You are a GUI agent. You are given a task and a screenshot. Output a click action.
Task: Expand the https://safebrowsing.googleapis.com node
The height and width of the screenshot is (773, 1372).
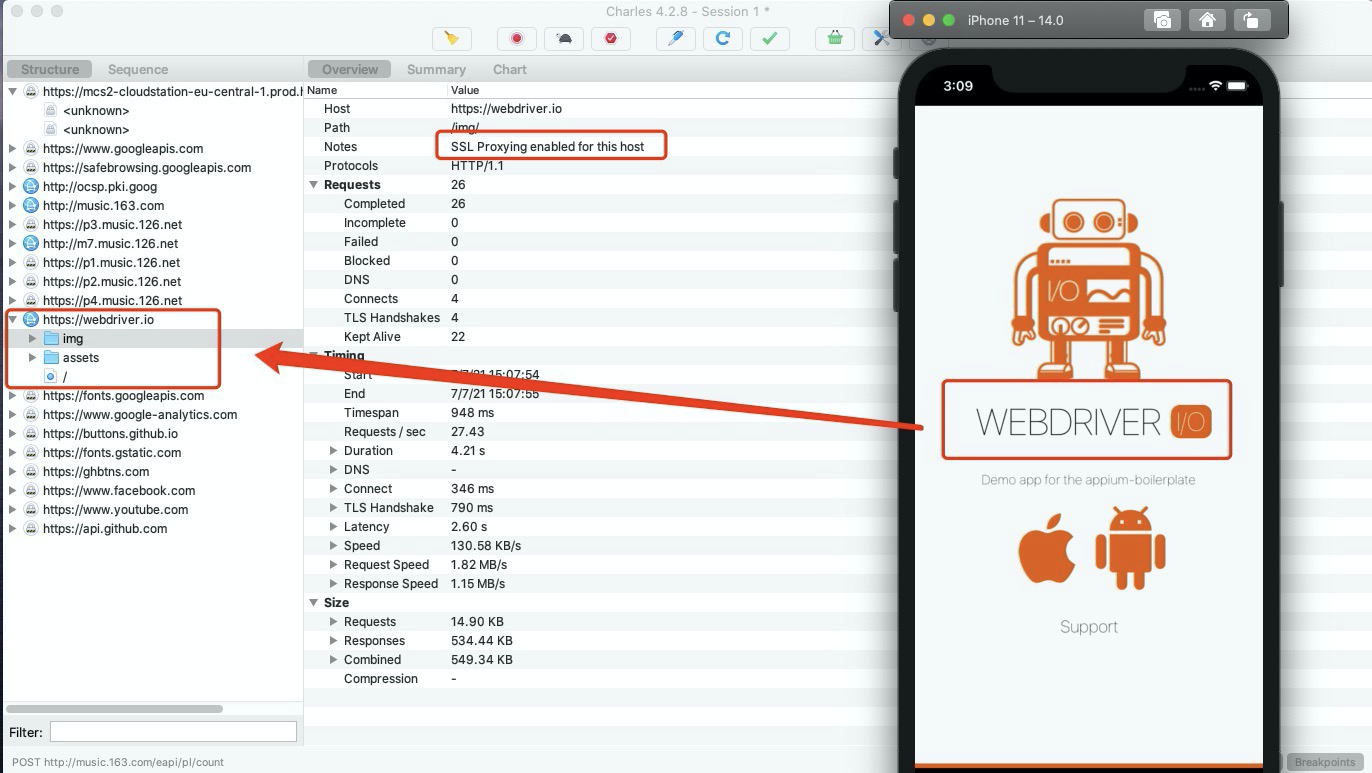pyautogui.click(x=13, y=168)
